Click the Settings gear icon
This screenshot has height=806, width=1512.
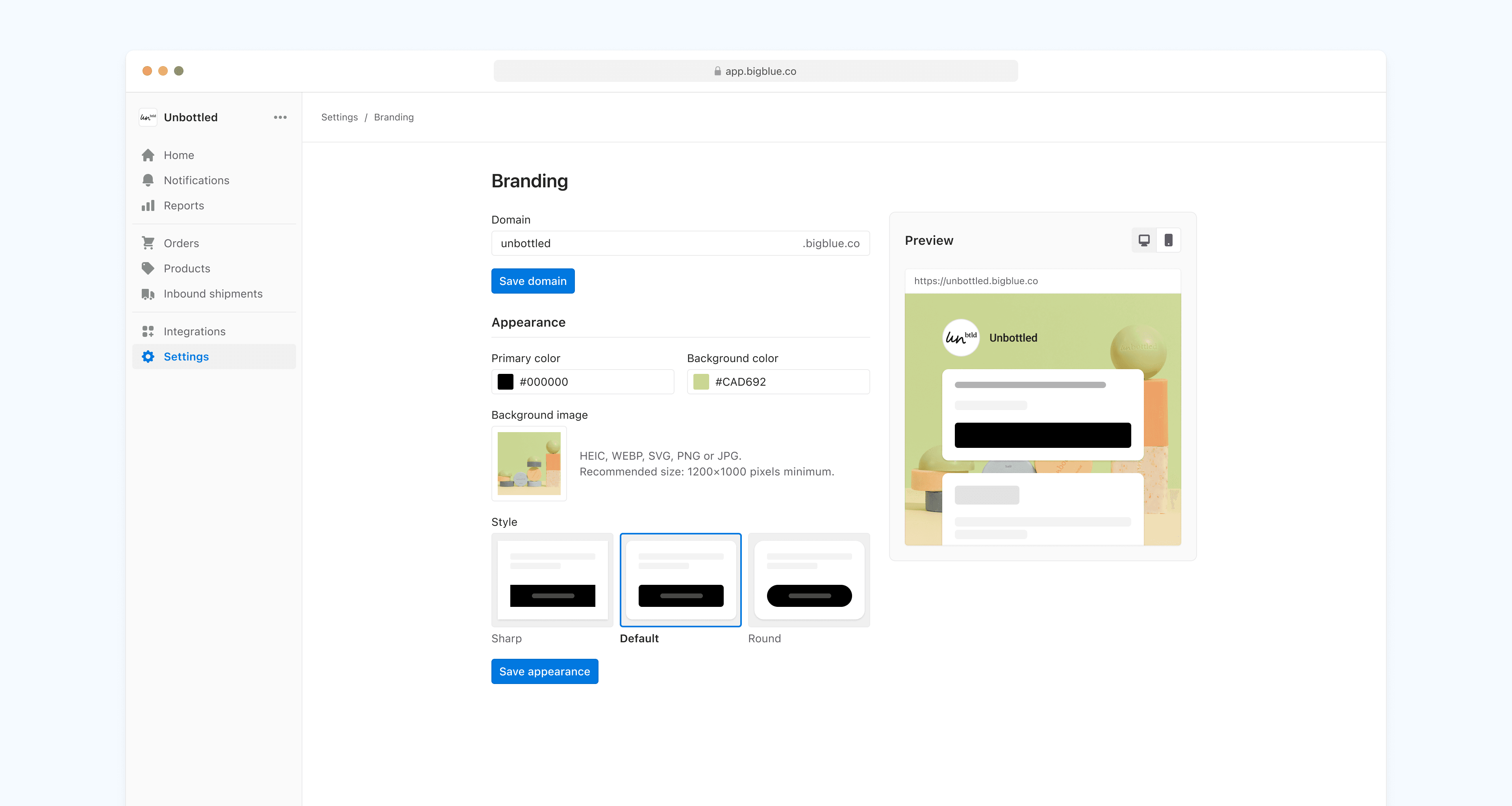pos(148,356)
